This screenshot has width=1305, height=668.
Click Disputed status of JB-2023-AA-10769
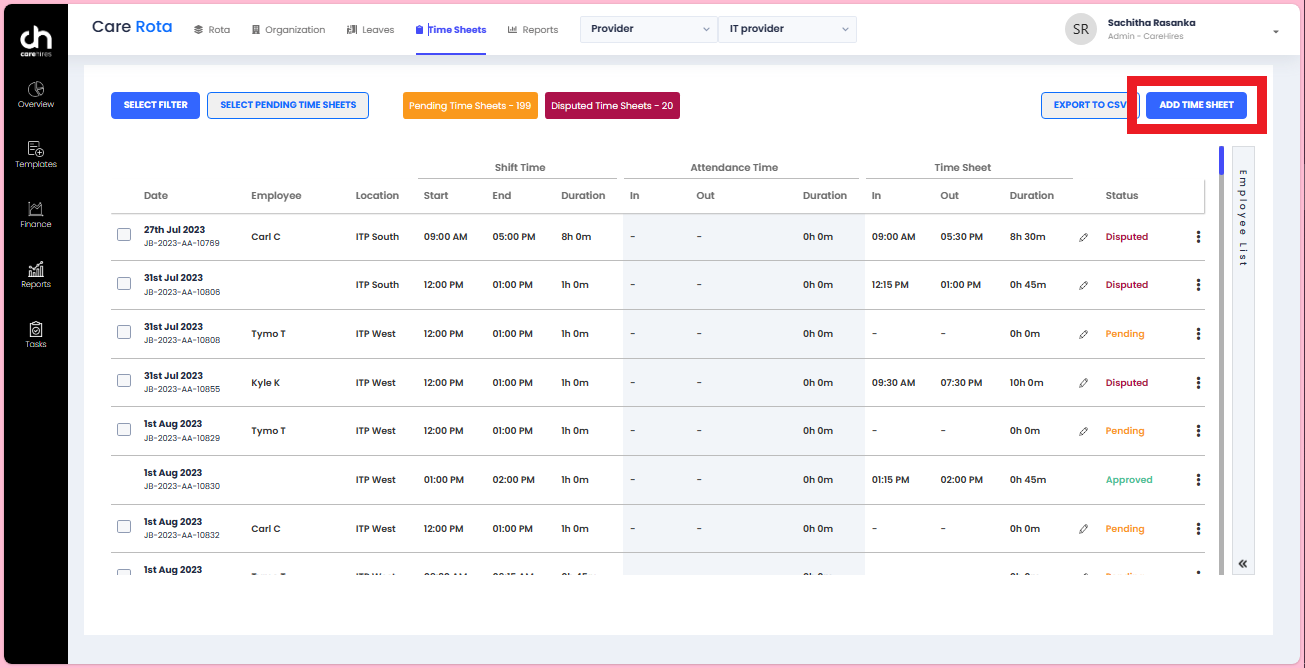click(1127, 237)
